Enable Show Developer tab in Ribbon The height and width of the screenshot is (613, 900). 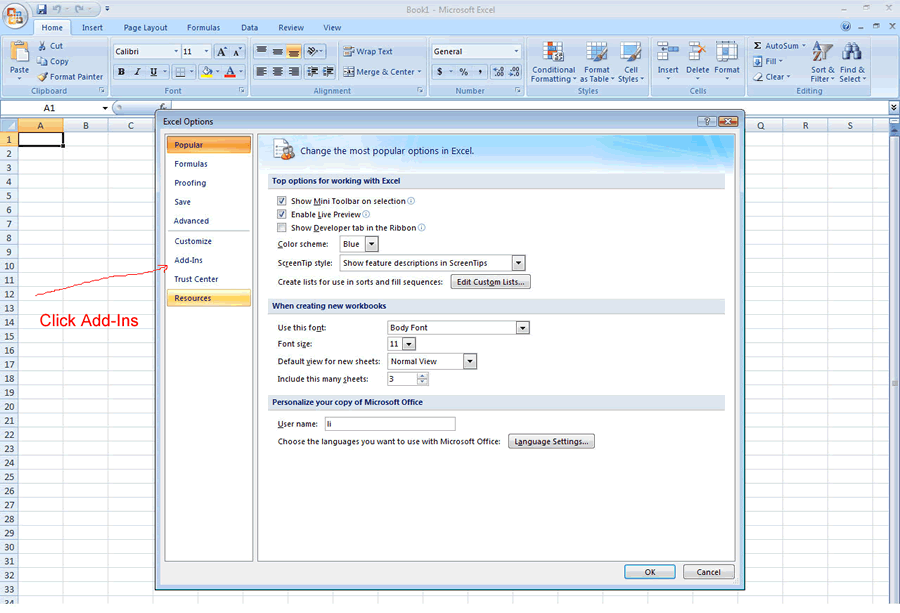(281, 228)
